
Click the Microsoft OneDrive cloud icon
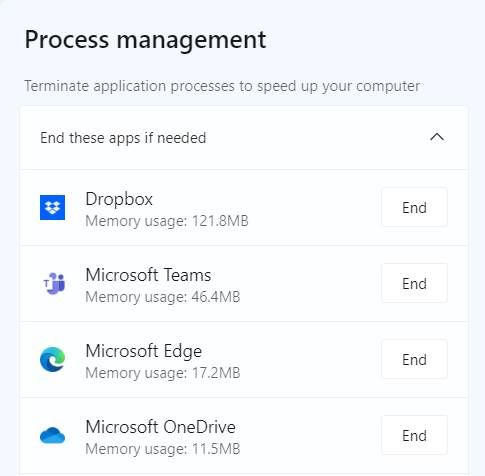click(x=52, y=435)
